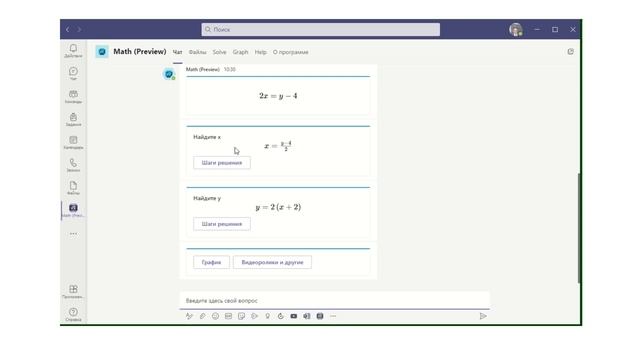The image size is (640, 360).
Task: Click Шаги решения under Найдите x
Action: 222,162
